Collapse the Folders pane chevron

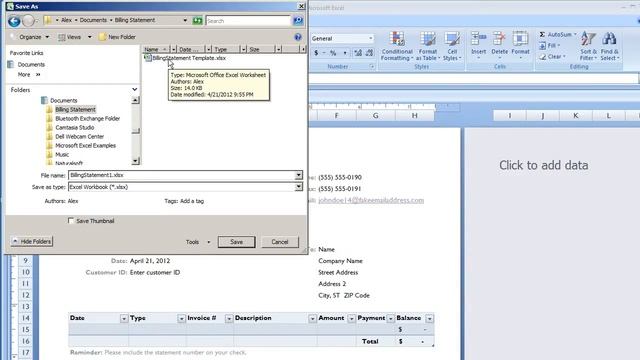click(x=135, y=89)
